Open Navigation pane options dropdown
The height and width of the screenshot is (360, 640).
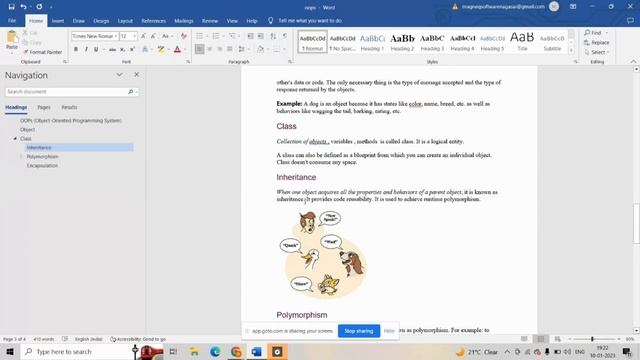119,75
